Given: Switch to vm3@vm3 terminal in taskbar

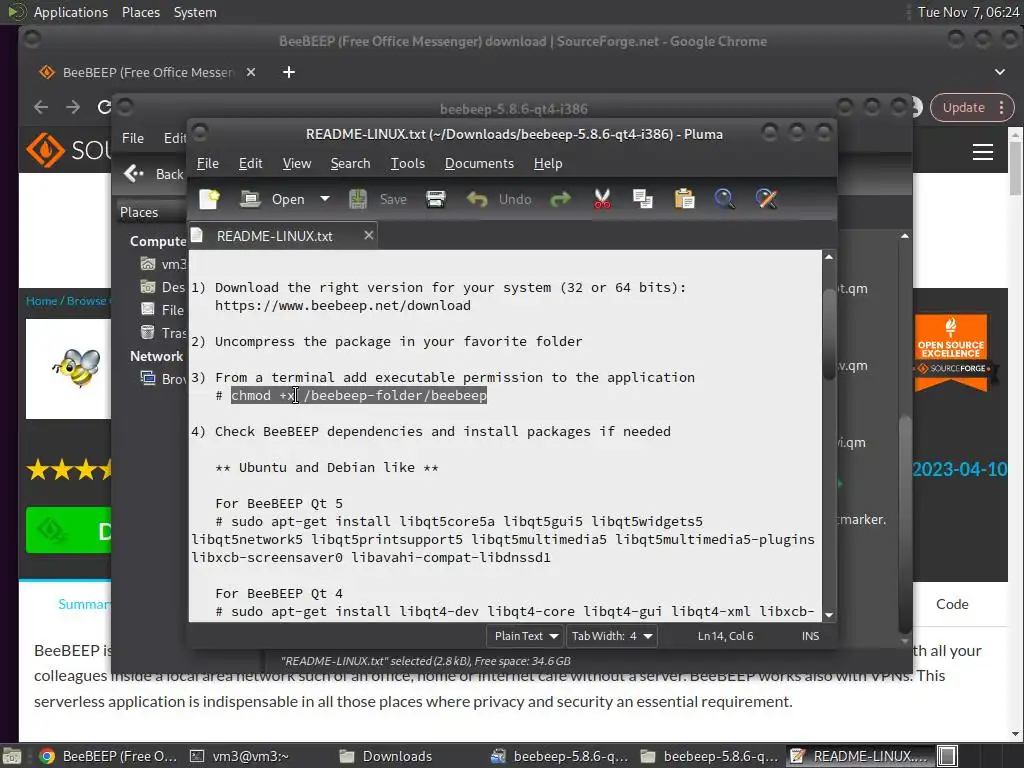Looking at the screenshot, I should click(239, 756).
